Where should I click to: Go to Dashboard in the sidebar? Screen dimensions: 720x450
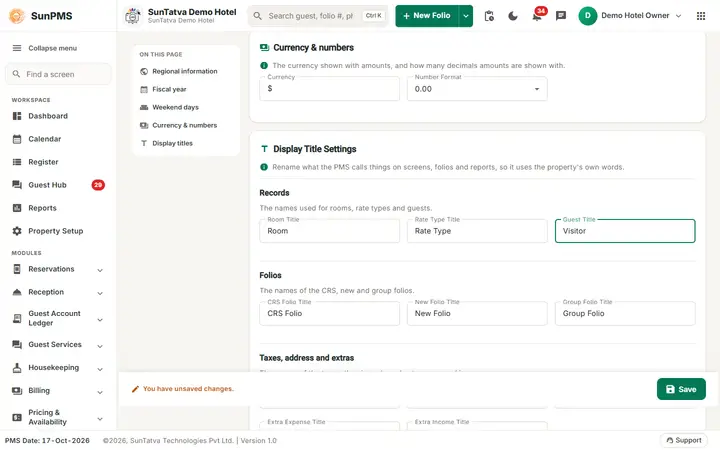(x=58, y=116)
